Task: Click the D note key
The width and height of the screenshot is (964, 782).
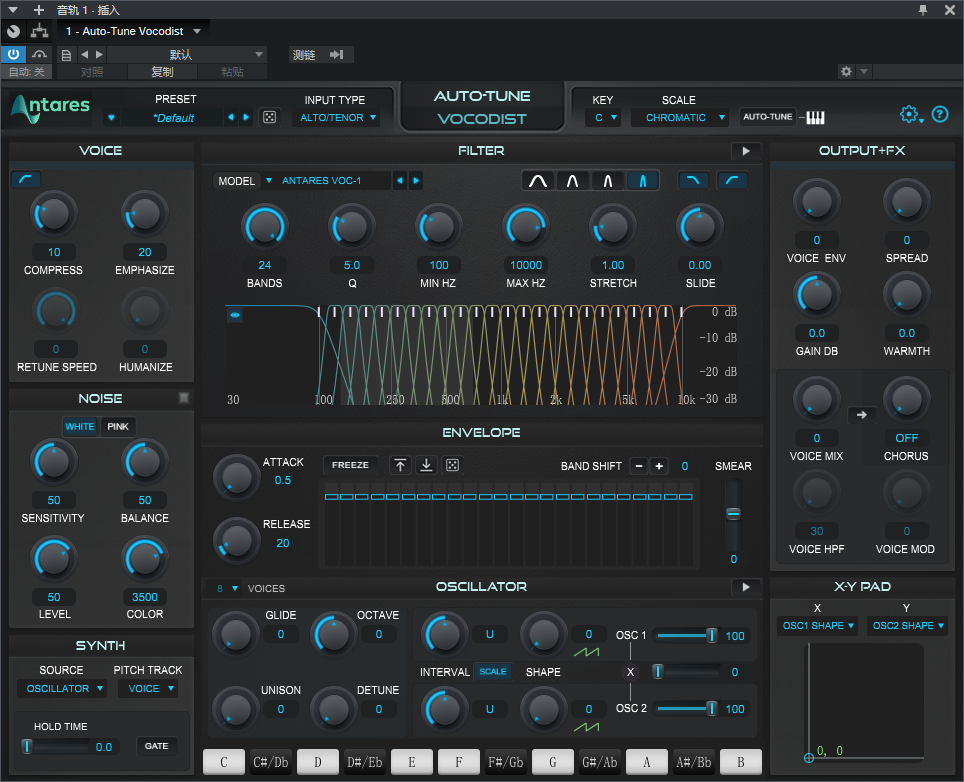Action: (x=318, y=762)
